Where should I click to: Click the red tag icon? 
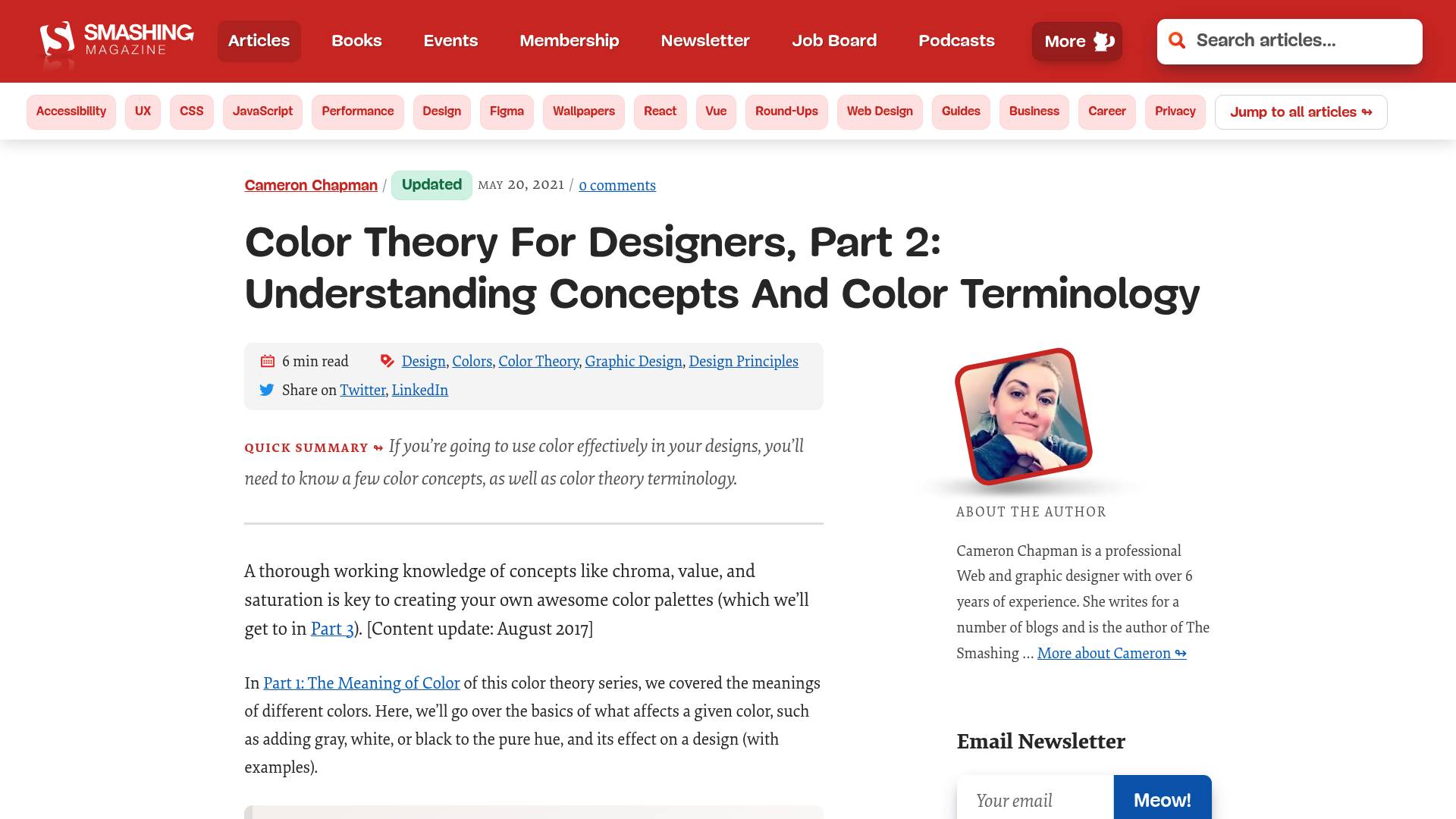[388, 361]
